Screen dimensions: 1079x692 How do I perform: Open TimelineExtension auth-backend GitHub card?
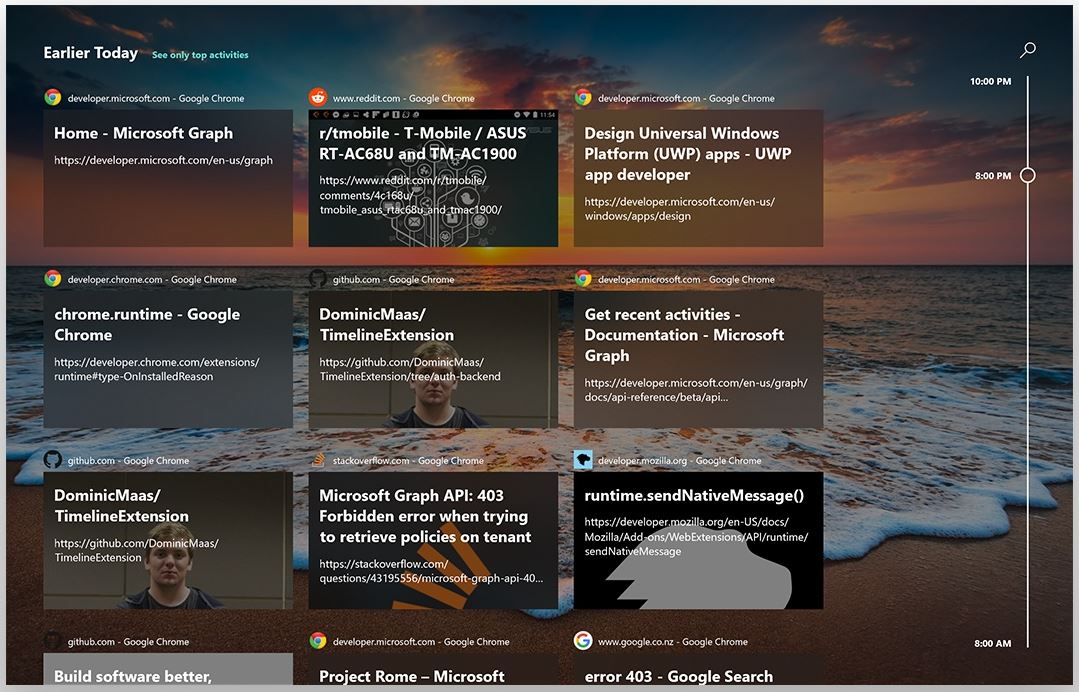click(433, 359)
